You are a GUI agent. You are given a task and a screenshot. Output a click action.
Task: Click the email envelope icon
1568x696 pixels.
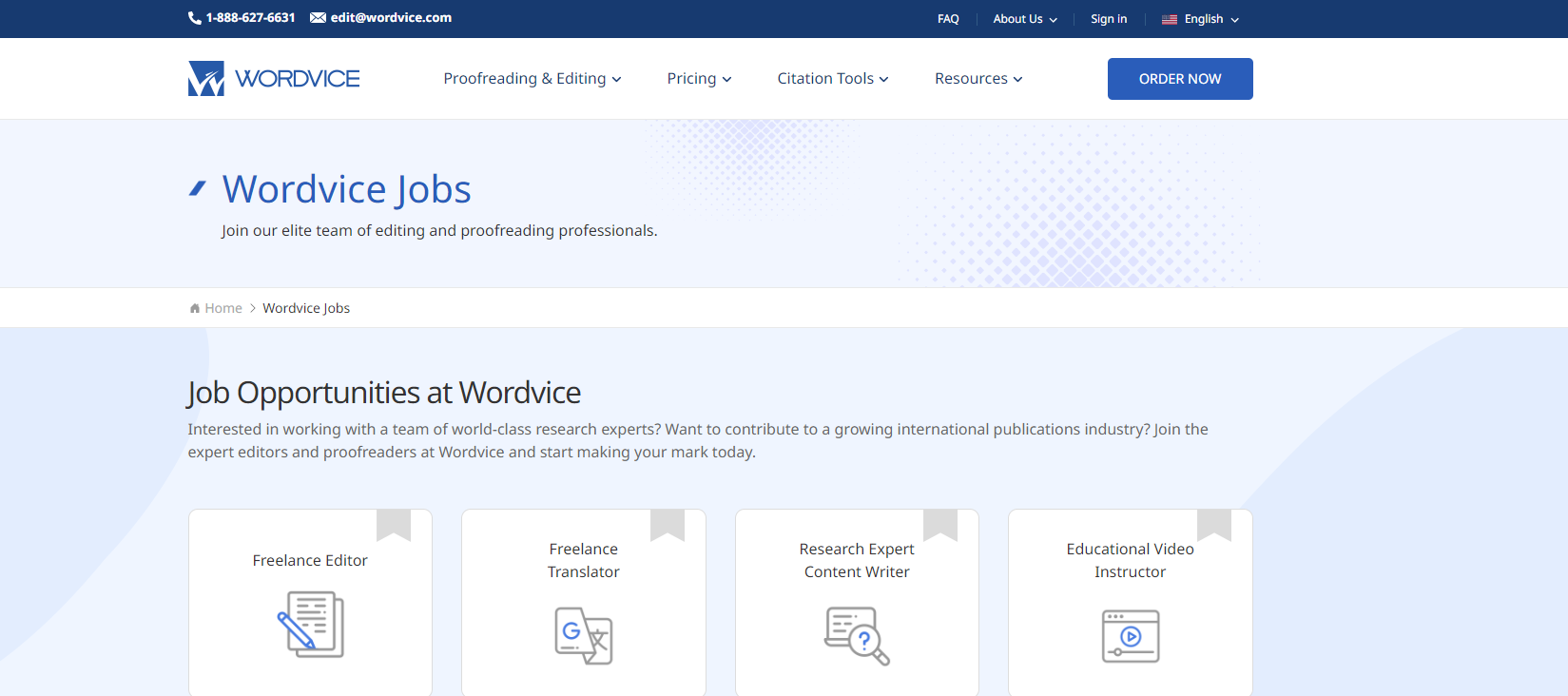point(318,18)
